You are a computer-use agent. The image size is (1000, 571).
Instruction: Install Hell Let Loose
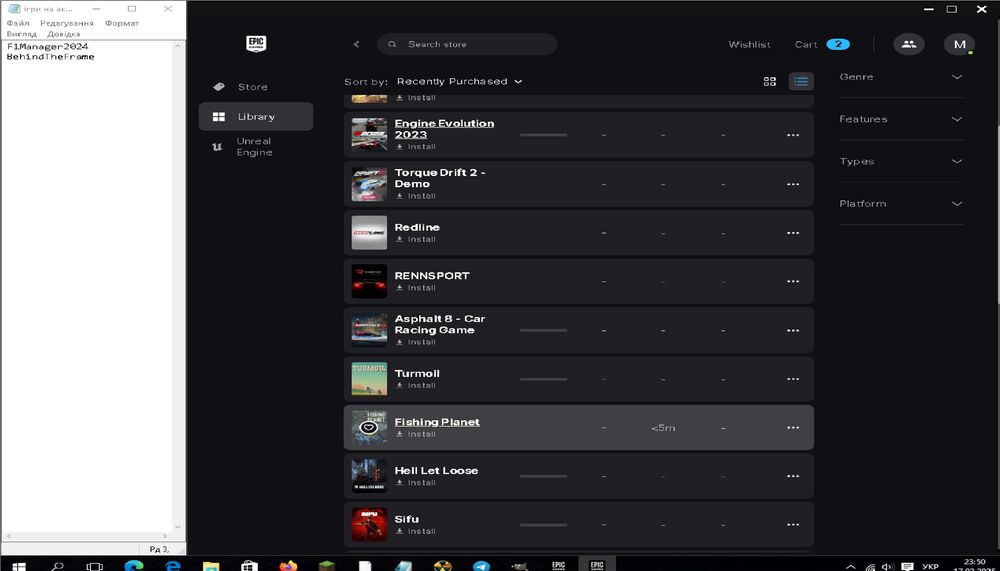(416, 482)
